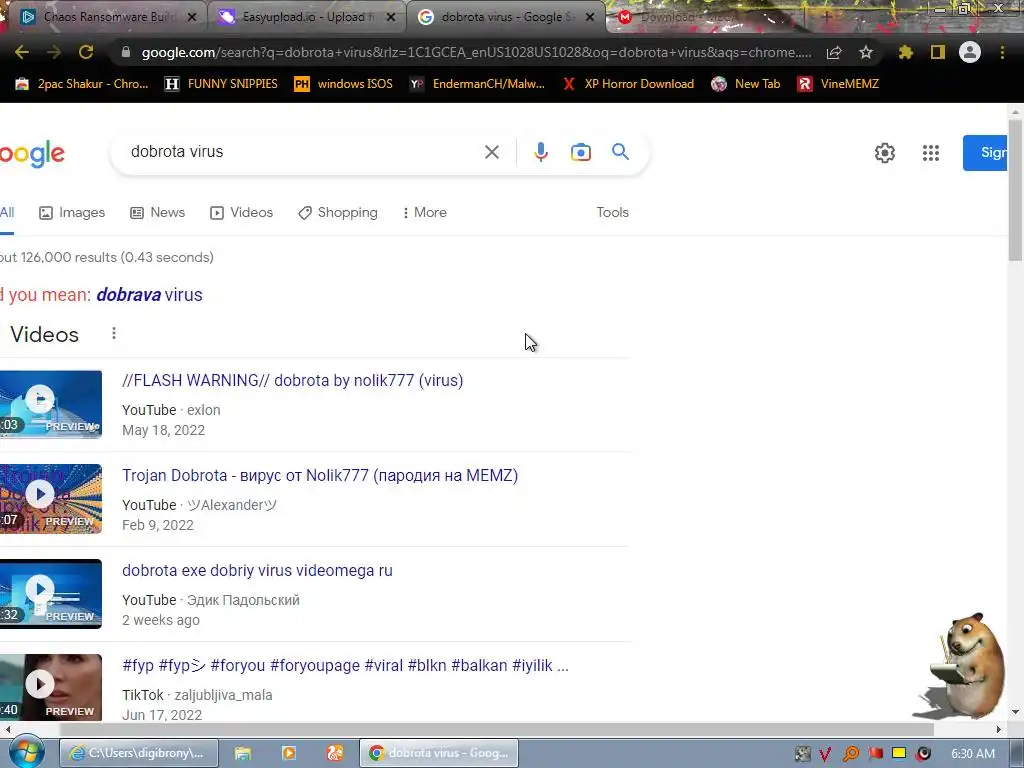Click the Chrome address bar URL
This screenshot has width=1024, height=768.
click(475, 53)
